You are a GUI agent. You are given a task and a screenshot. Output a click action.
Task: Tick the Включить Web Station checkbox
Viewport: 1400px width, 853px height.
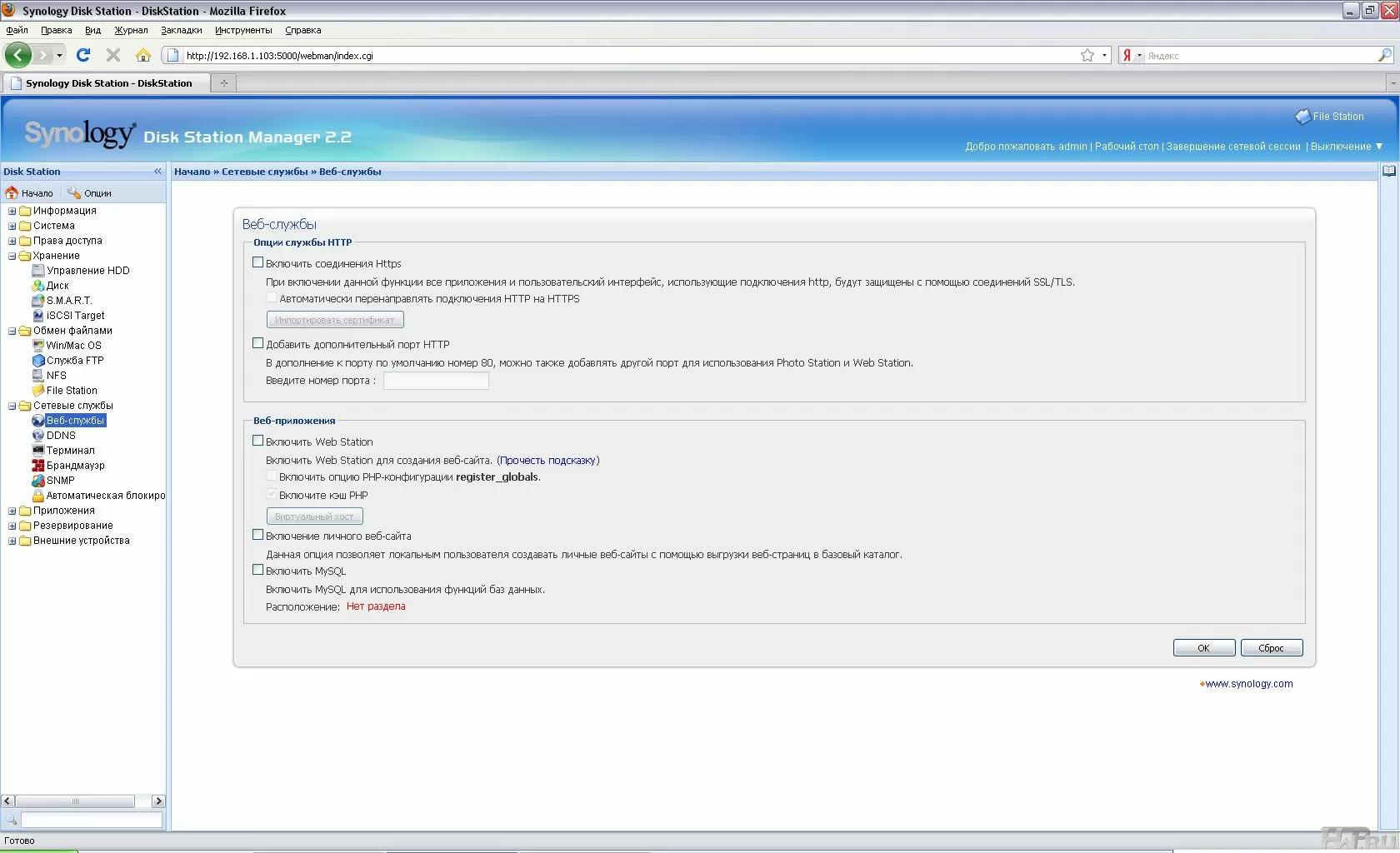pyautogui.click(x=258, y=441)
